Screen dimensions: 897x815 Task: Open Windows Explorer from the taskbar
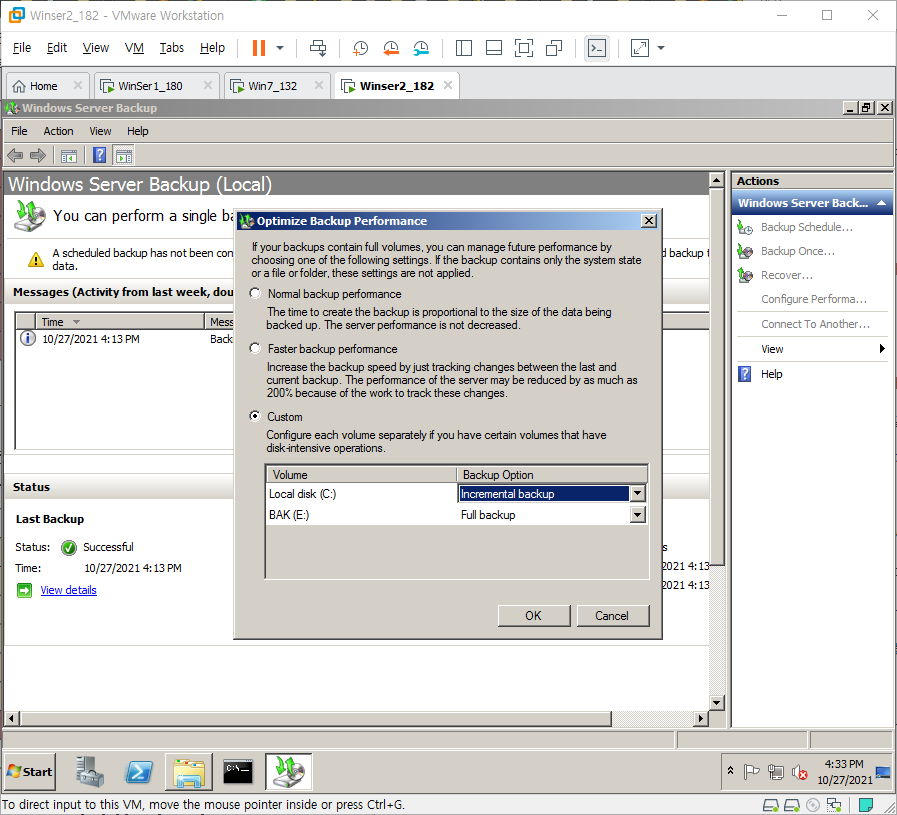point(189,772)
